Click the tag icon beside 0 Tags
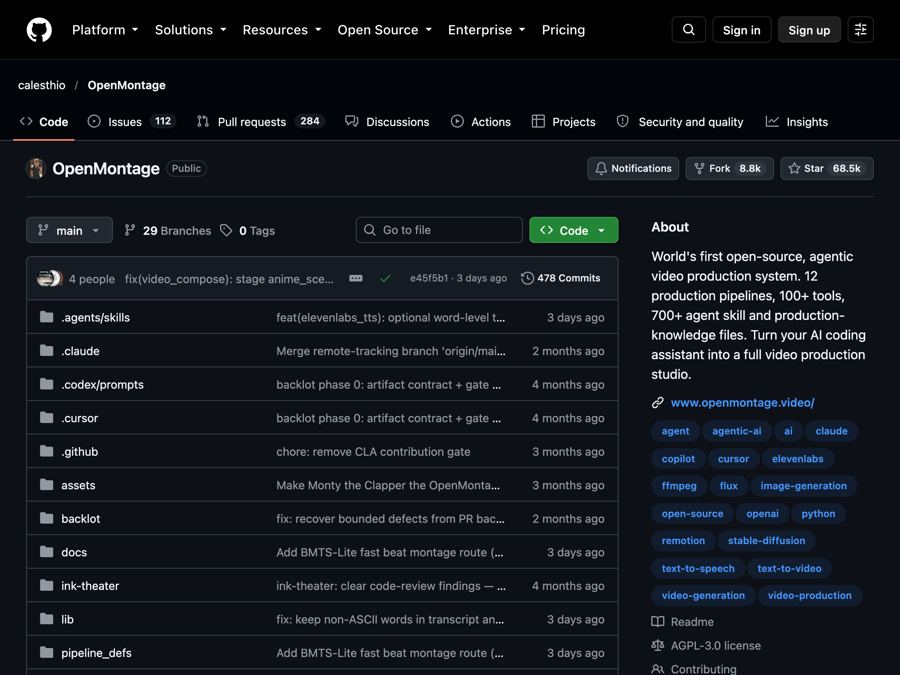The image size is (900, 675). (x=226, y=230)
